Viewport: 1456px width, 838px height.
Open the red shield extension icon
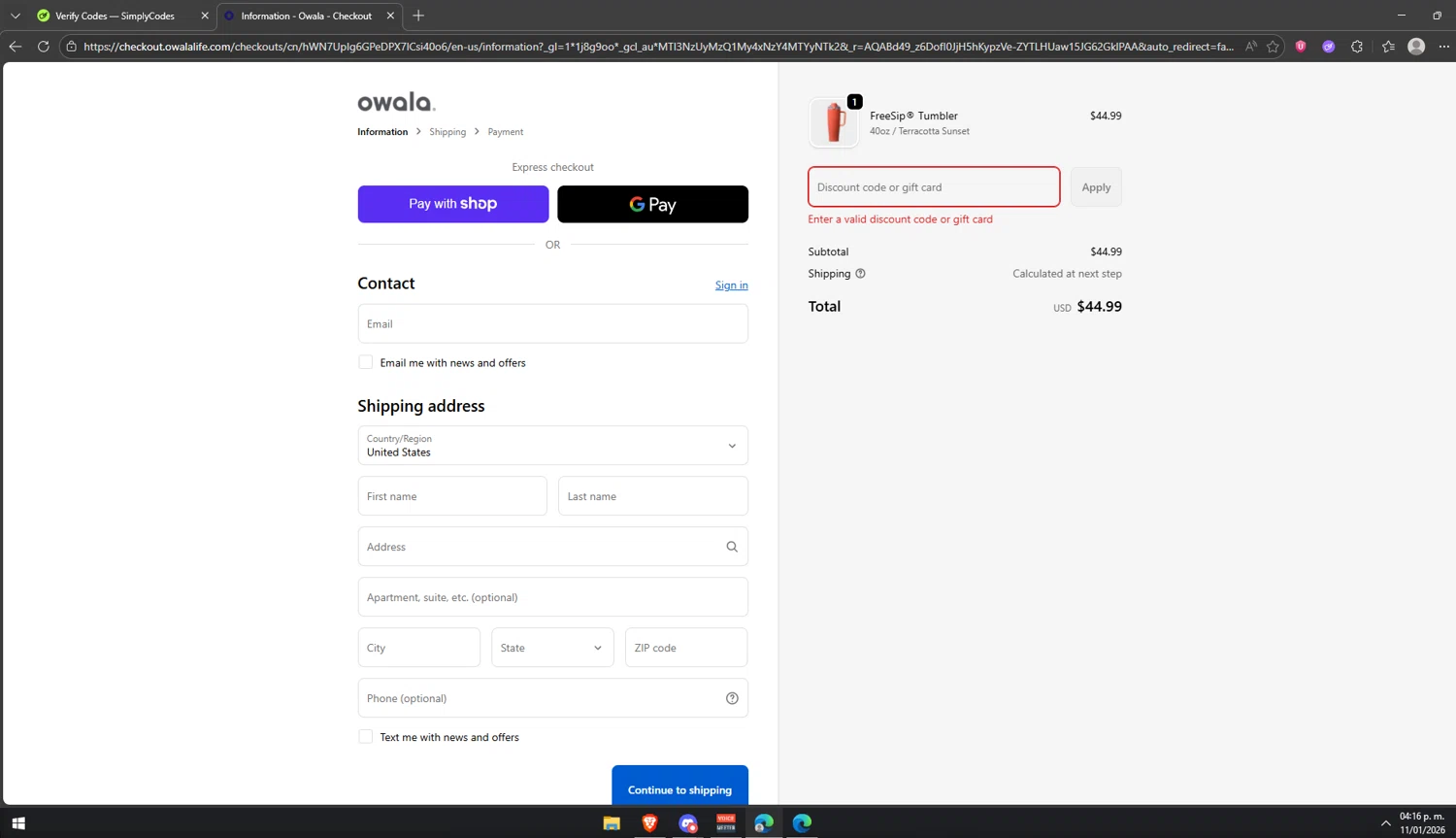pyautogui.click(x=1301, y=46)
